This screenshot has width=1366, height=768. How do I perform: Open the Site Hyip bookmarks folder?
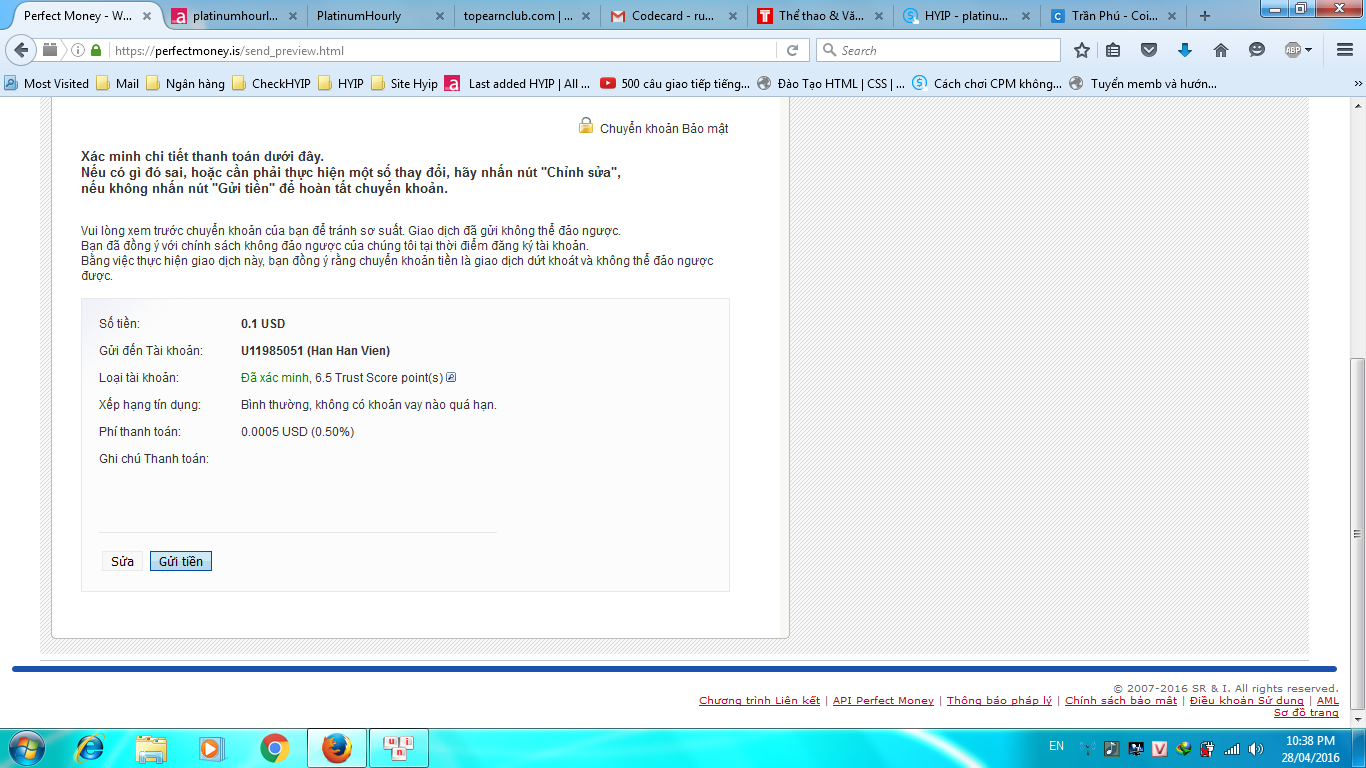[x=404, y=84]
